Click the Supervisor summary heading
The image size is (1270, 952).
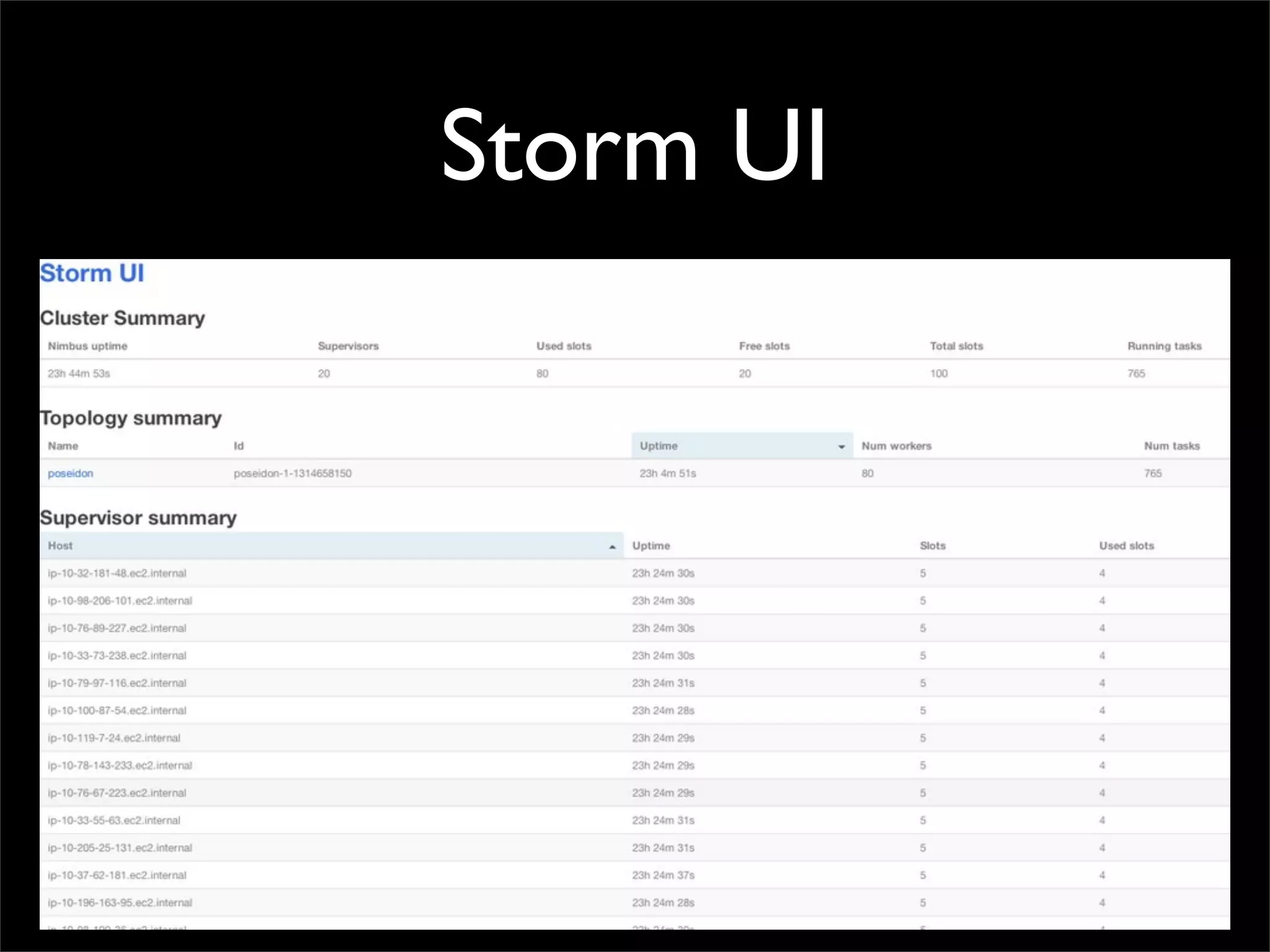point(138,518)
